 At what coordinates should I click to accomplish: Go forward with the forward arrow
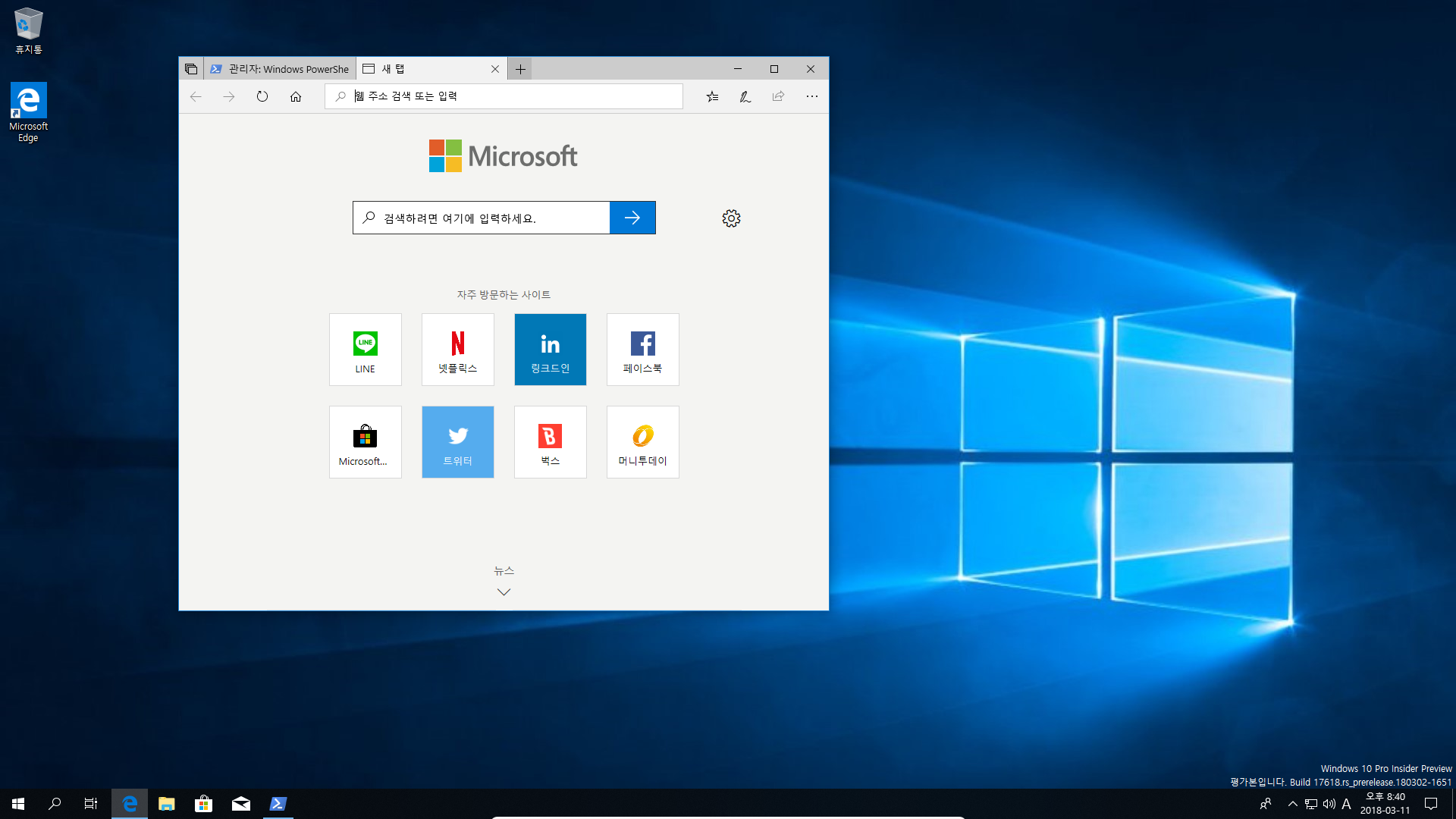tap(229, 96)
